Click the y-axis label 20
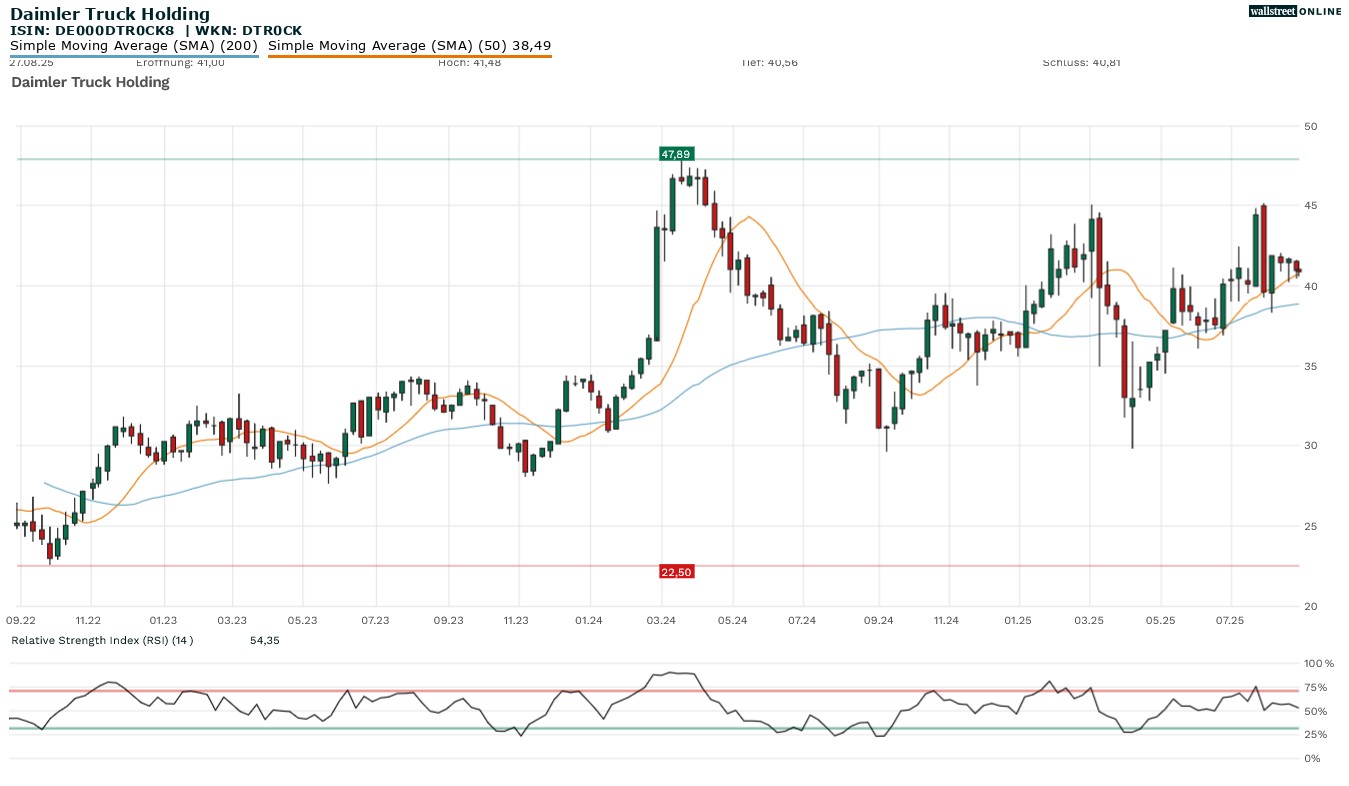Image resolution: width=1349 pixels, height=786 pixels. coord(1310,606)
